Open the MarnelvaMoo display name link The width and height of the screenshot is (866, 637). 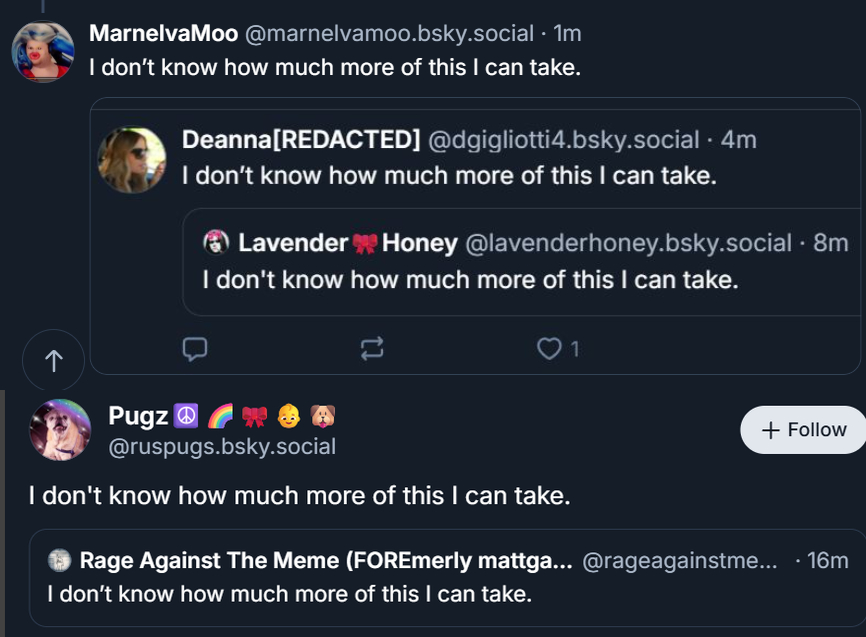click(x=163, y=33)
